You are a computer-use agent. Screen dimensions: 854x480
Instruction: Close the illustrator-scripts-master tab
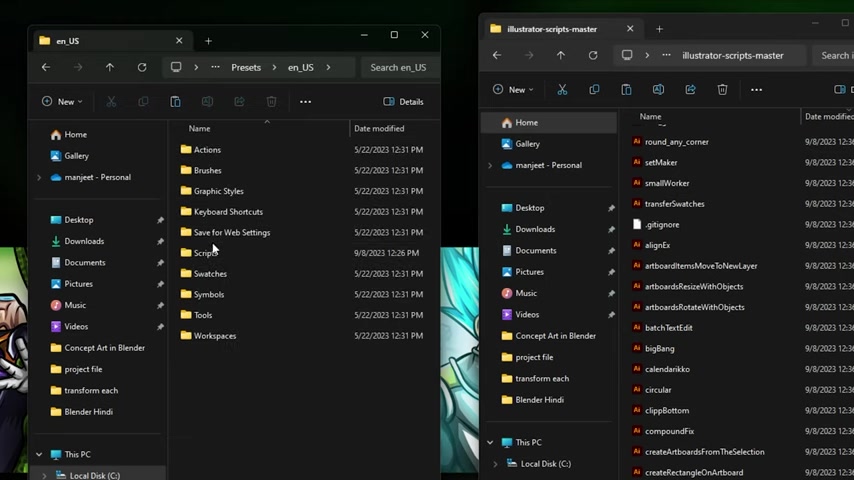[x=630, y=29]
